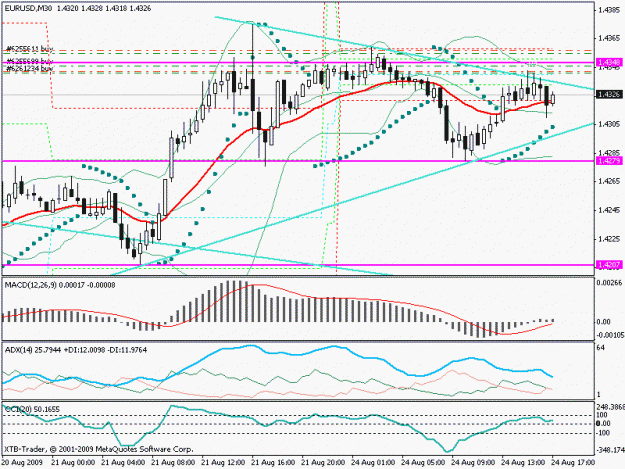Click the 20 Aug 2009 date label
Image resolution: width=625 pixels, height=469 pixels.
[22, 463]
